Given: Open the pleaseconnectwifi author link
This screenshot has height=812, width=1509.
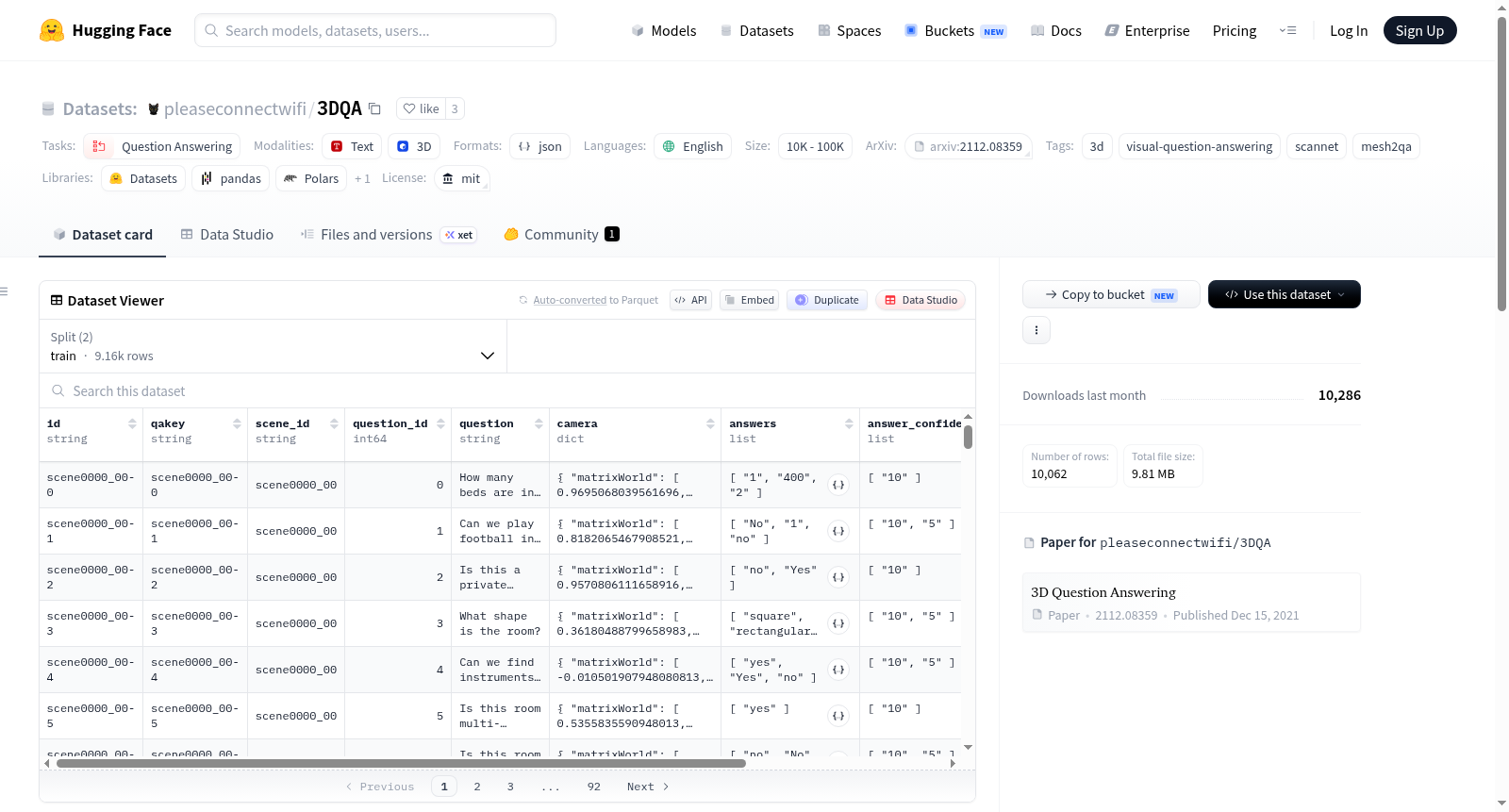Looking at the screenshot, I should (x=235, y=108).
